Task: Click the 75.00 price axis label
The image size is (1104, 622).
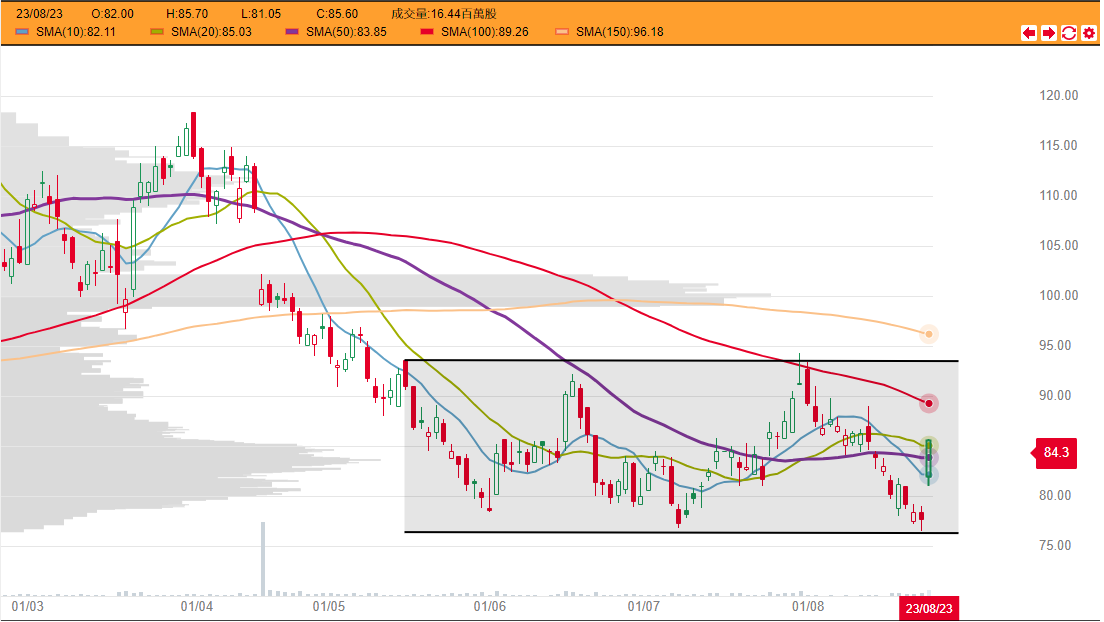Action: coord(1055,545)
